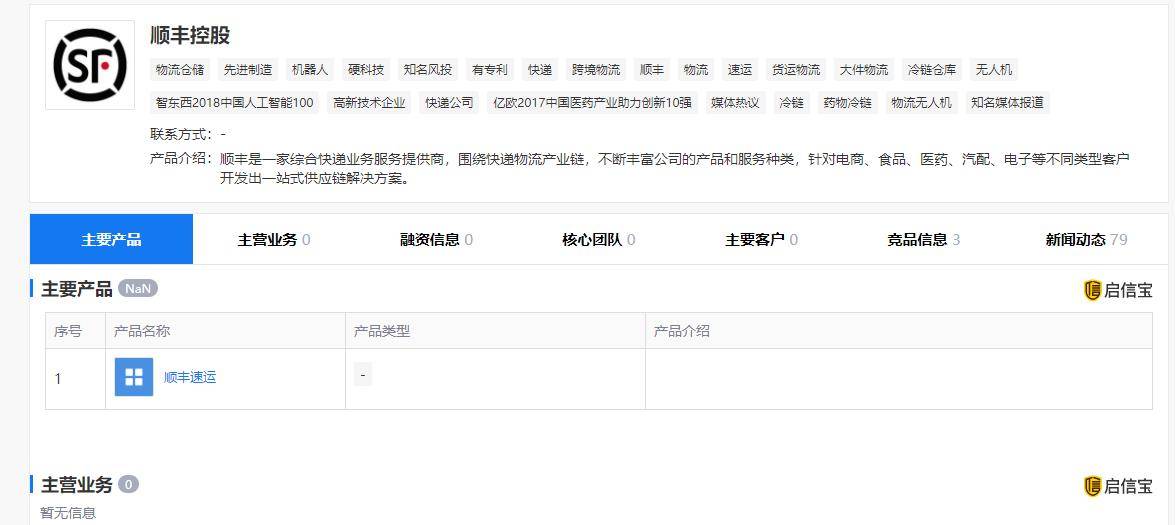Select the 高新技术企业 tag

click(x=369, y=103)
